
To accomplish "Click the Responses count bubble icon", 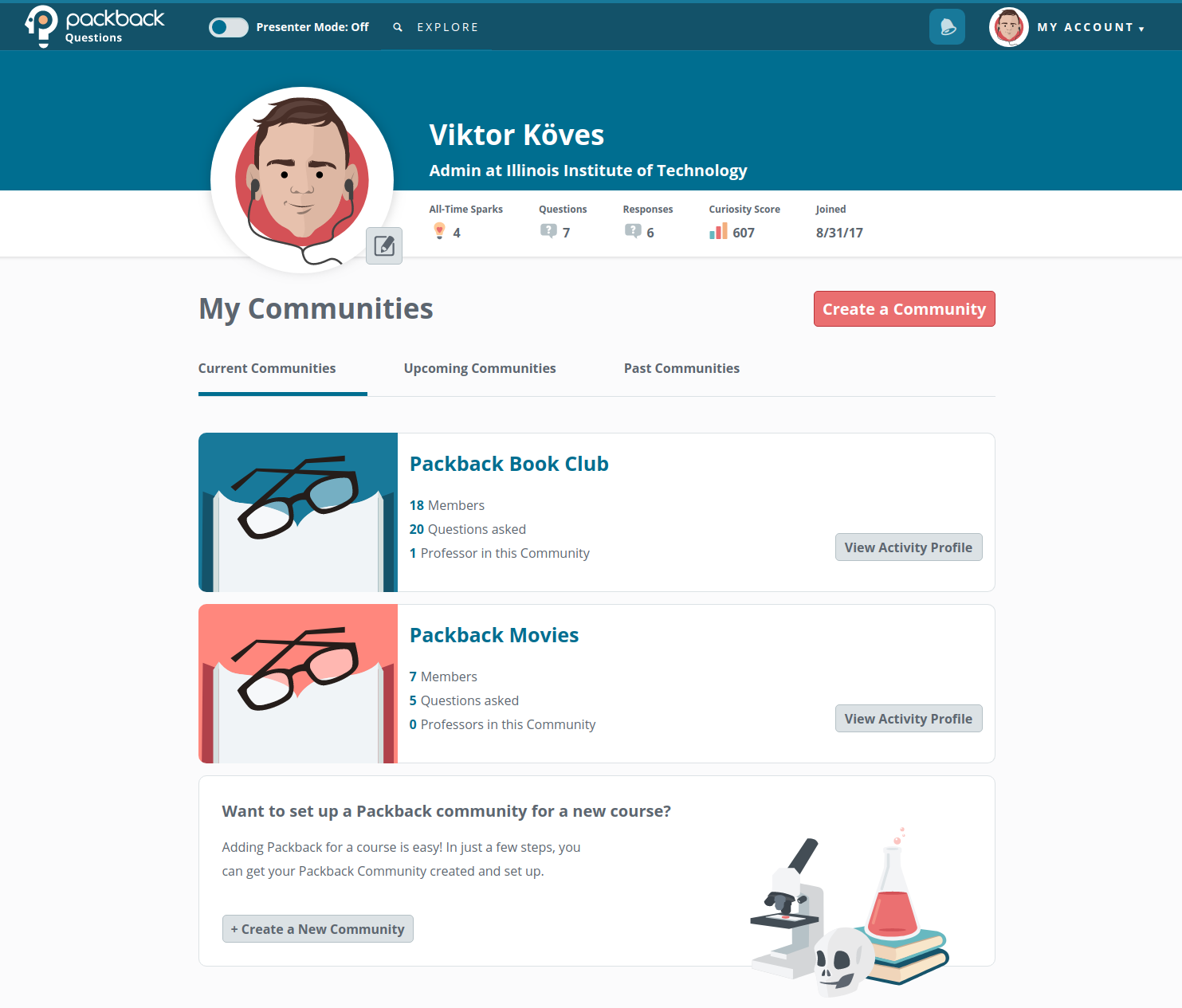I will click(633, 231).
